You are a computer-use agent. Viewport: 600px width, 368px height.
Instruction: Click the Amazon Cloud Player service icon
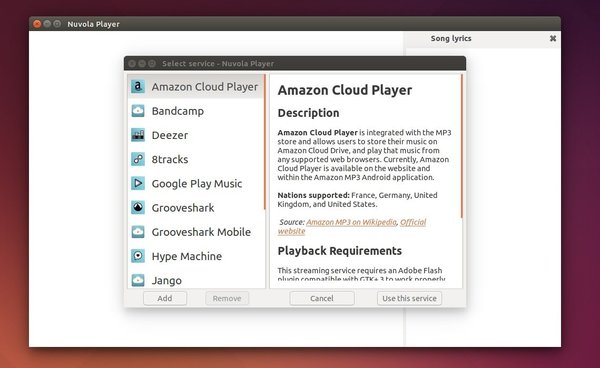pos(138,87)
